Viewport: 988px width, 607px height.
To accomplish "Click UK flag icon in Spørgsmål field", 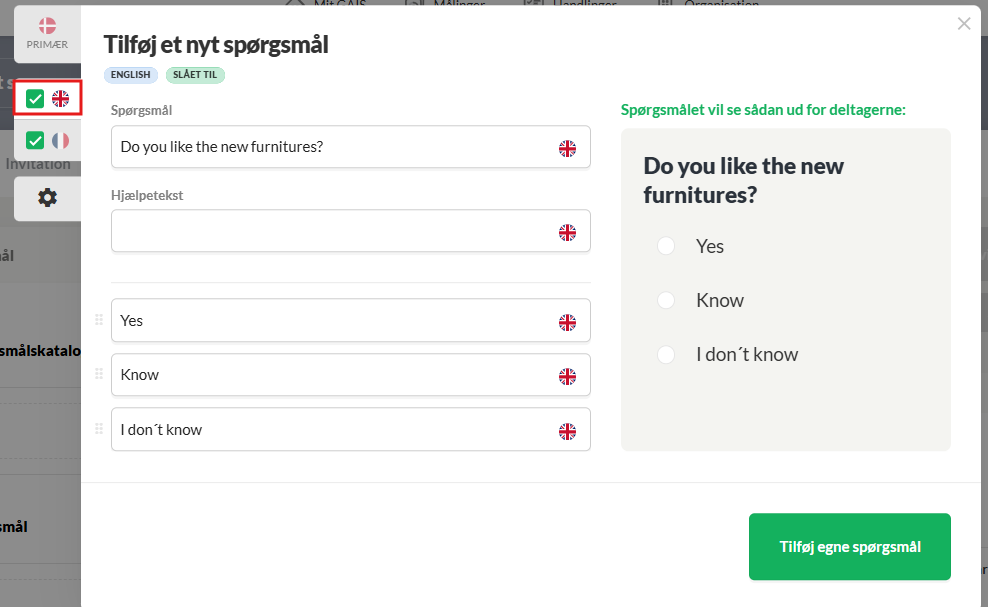I will (x=567, y=148).
